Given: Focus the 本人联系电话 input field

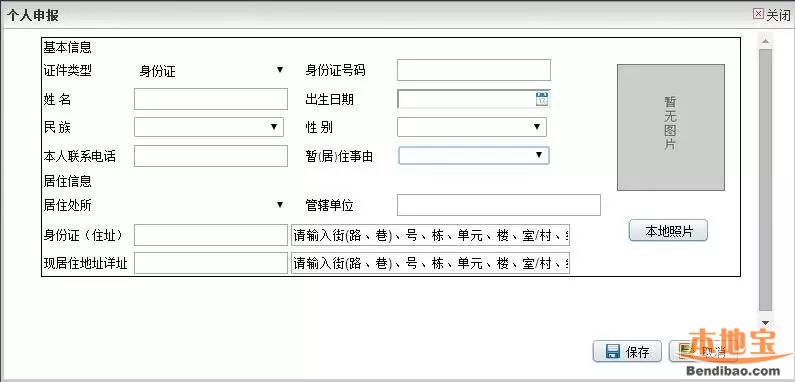Looking at the screenshot, I should click(211, 156).
